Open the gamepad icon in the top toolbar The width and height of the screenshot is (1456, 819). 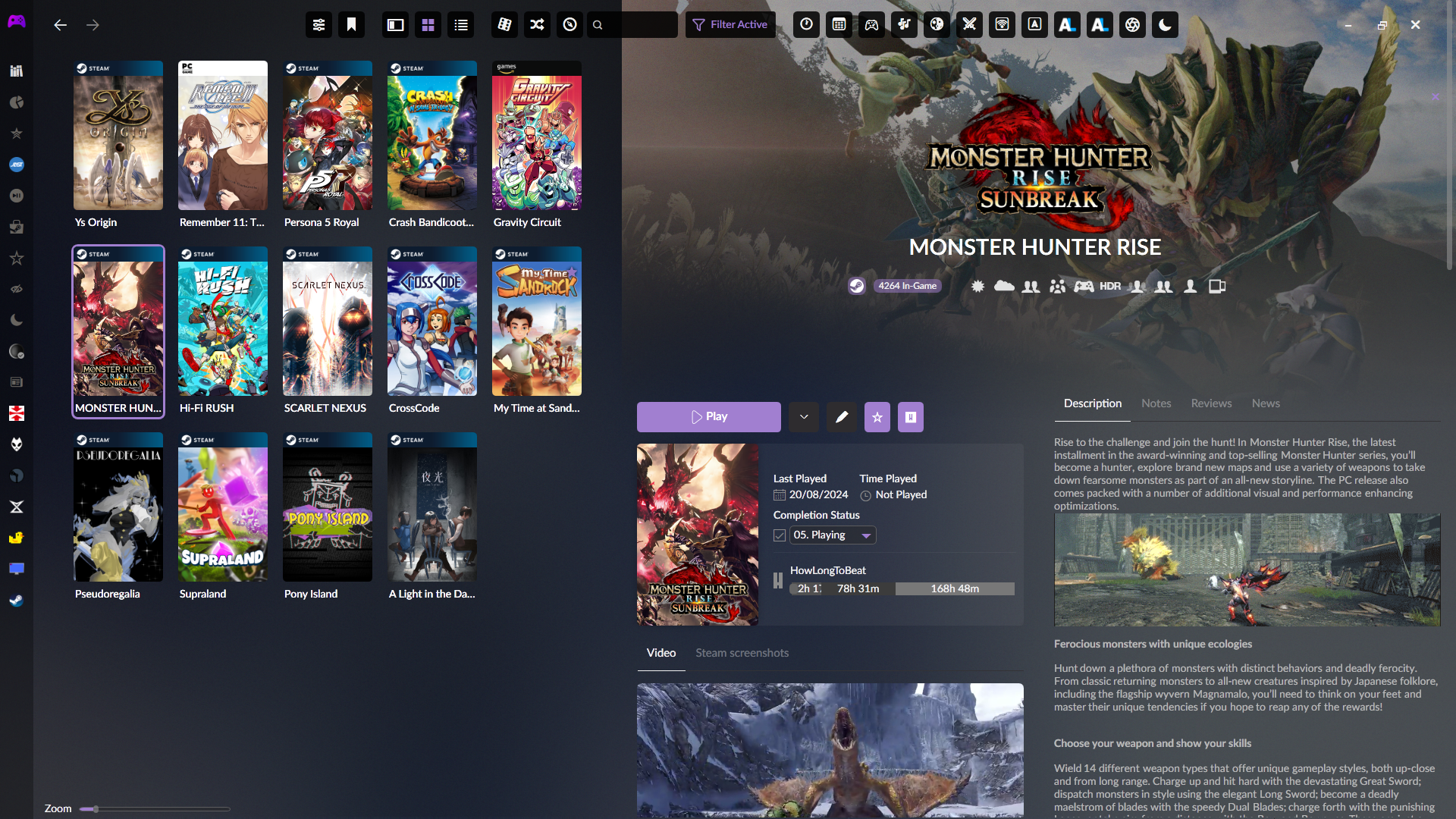coord(871,25)
